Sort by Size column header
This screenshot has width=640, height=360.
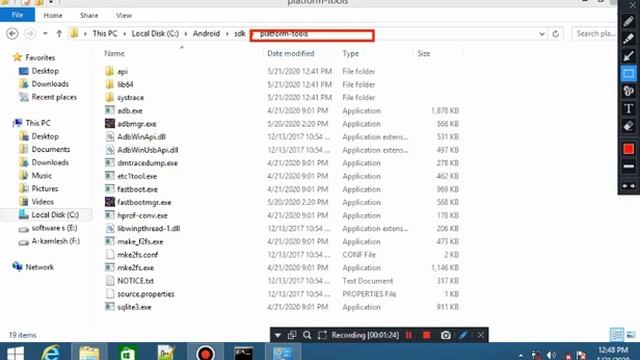pos(424,53)
